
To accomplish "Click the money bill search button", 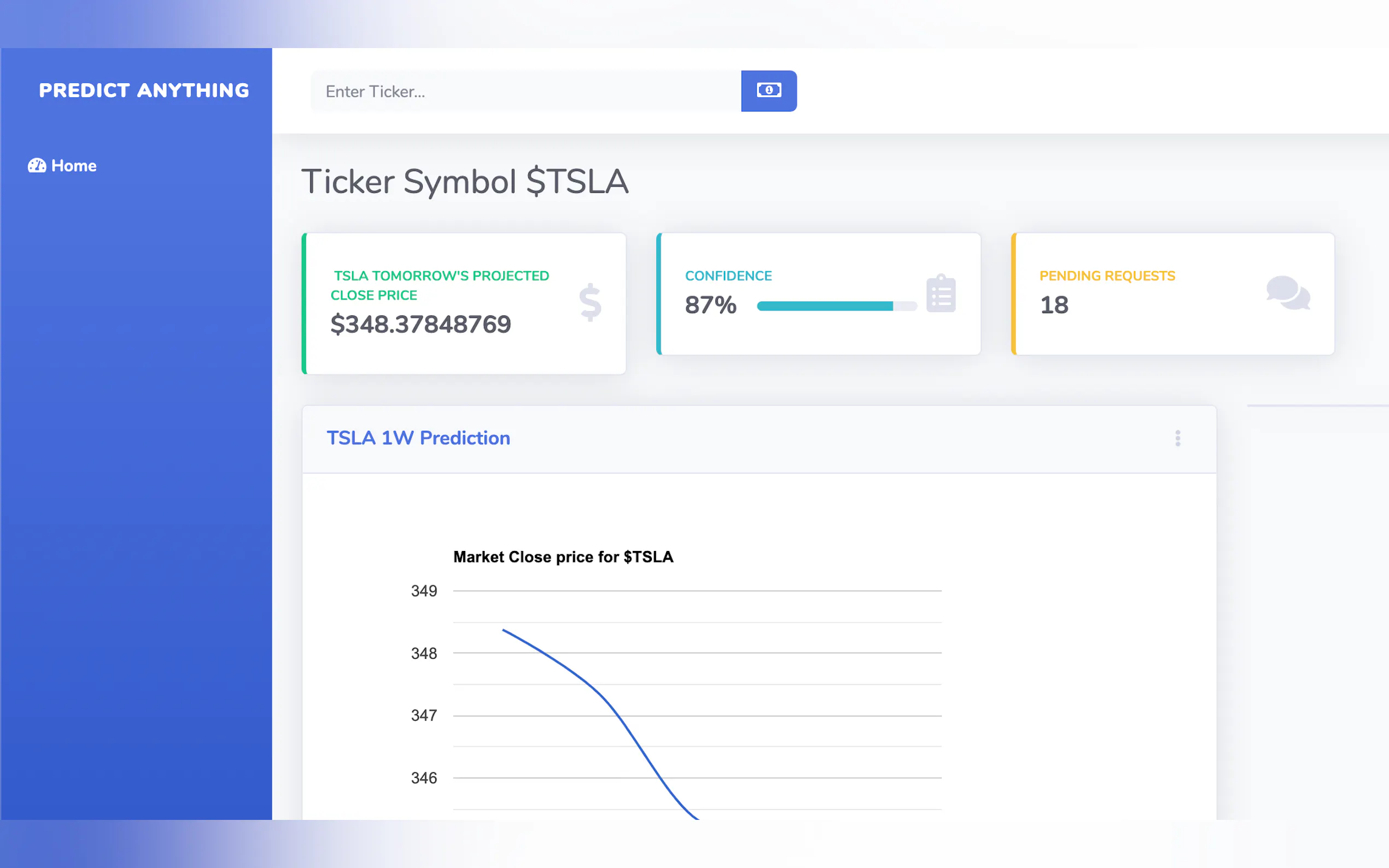I will coord(768,91).
